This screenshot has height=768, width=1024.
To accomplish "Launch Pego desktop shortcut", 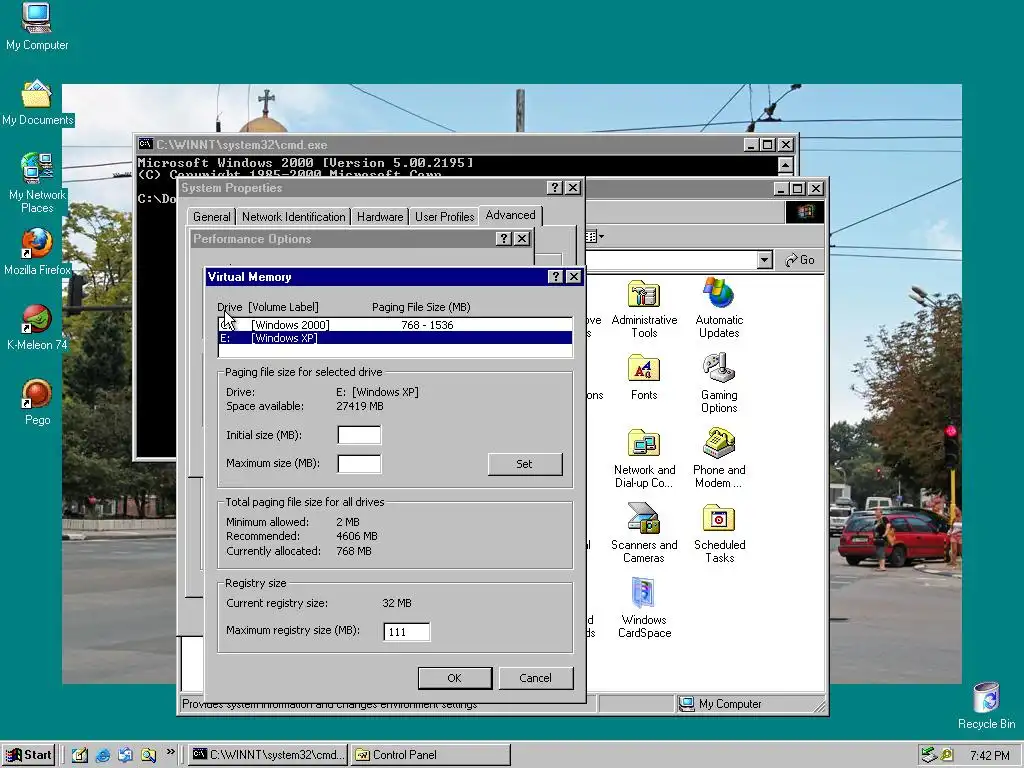I will click(37, 402).
